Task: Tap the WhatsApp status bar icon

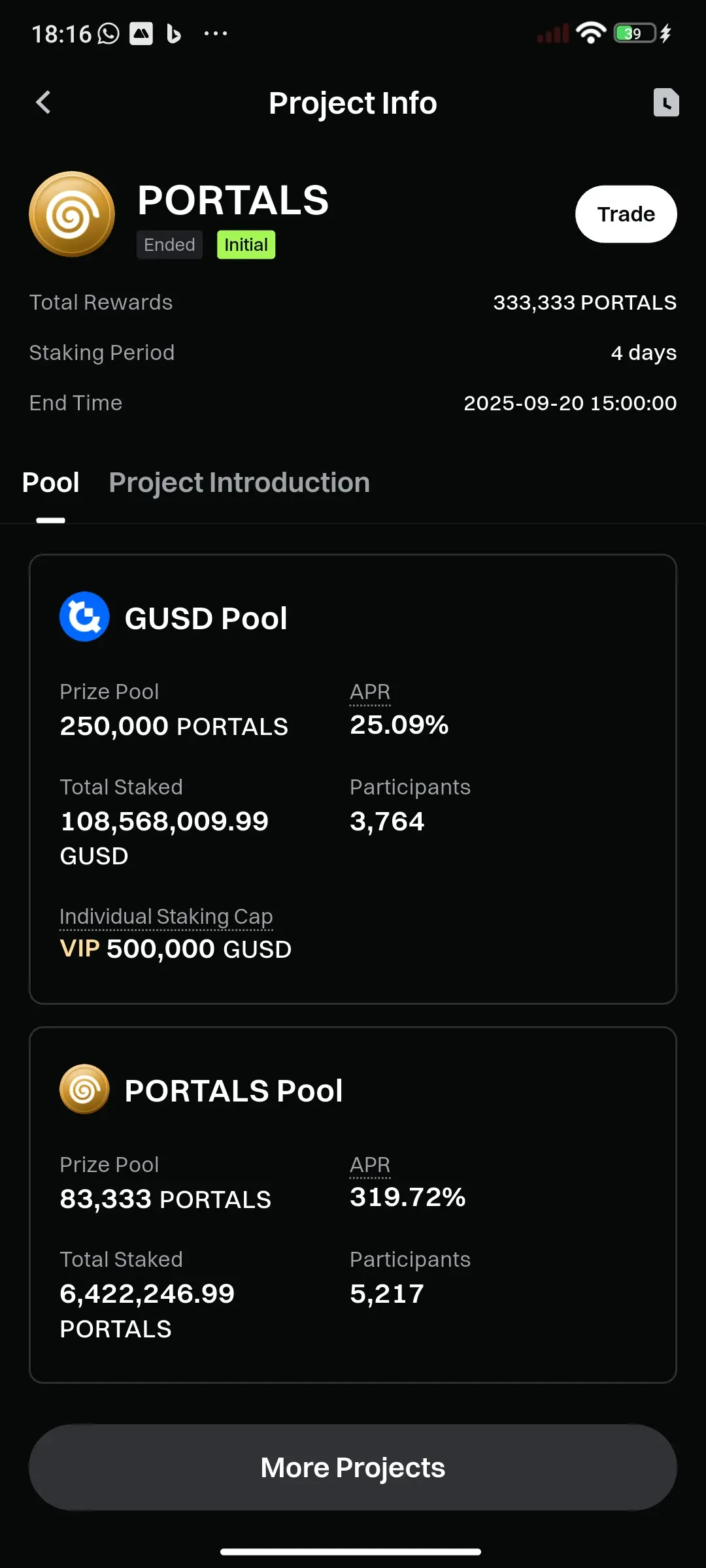Action: click(109, 33)
